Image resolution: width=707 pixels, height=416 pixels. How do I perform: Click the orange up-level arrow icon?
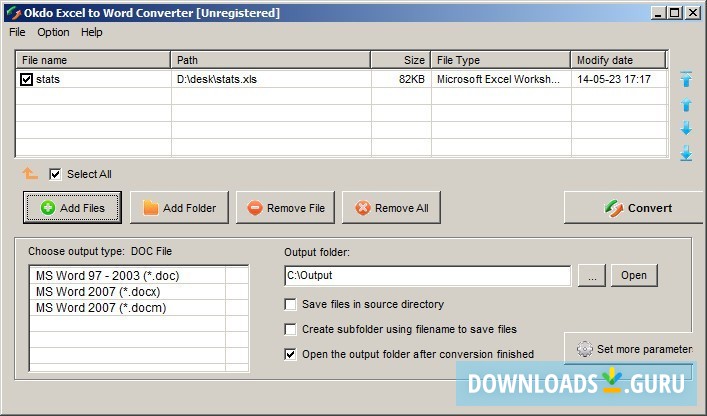30,174
